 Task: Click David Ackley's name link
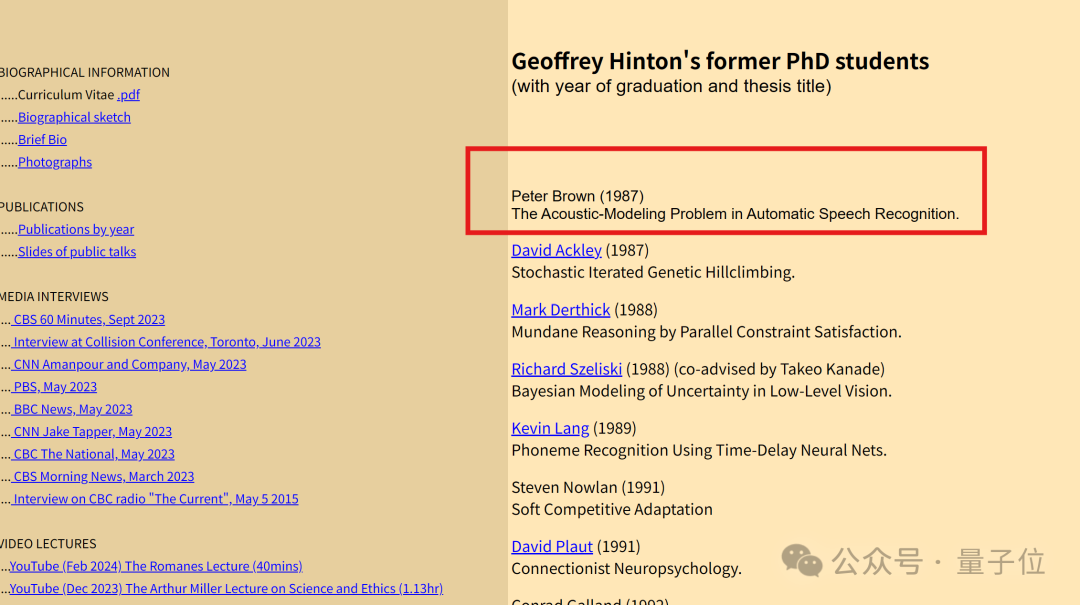click(x=556, y=250)
